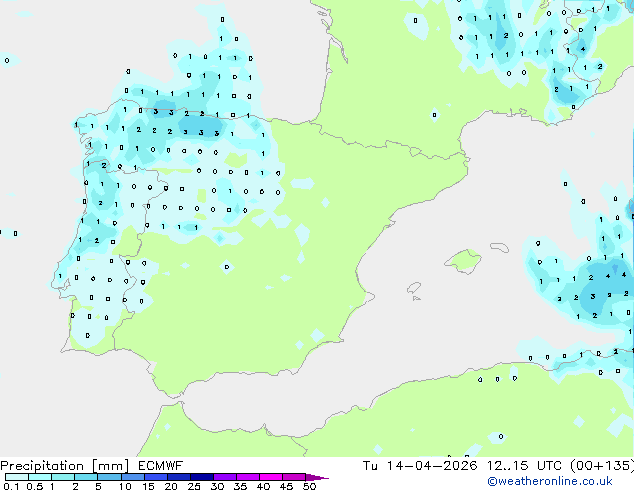The image size is (634, 490).
Task: Click the over-50 arrow tip of legend
Action: pos(317,478)
